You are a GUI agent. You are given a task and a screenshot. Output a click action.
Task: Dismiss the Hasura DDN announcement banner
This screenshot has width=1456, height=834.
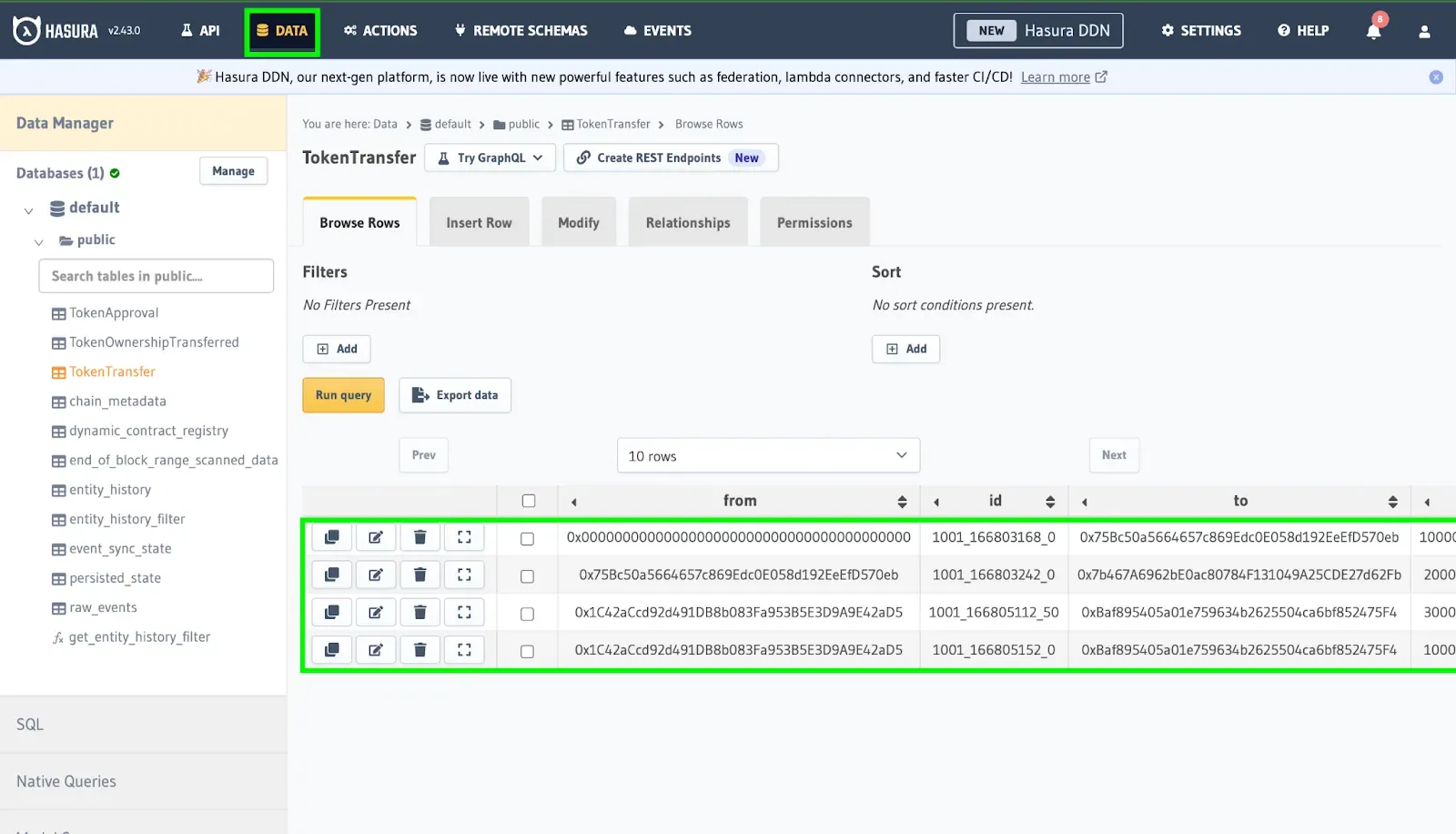point(1436,77)
